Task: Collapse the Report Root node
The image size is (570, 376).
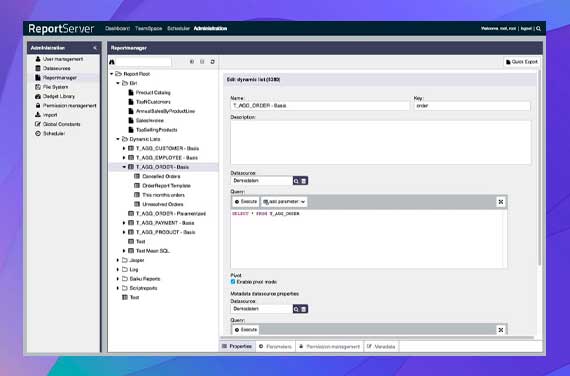Action: click(112, 74)
